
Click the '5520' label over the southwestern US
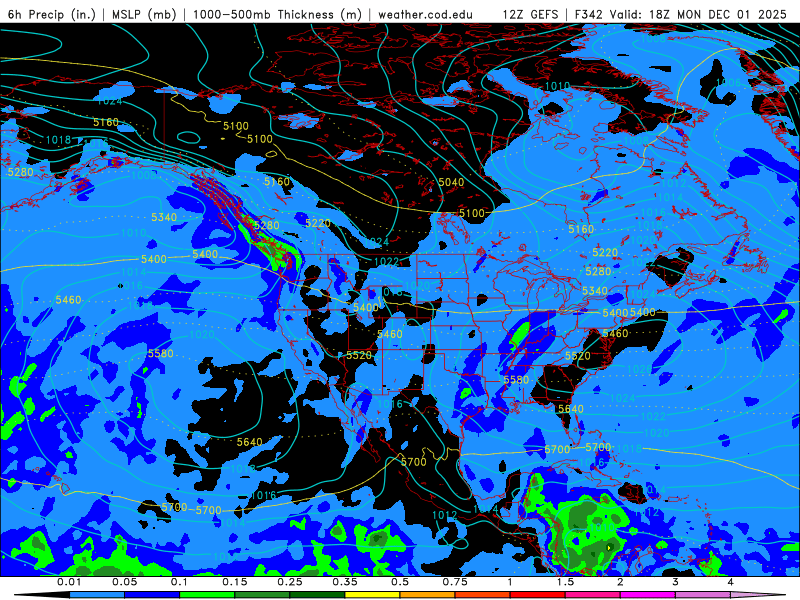point(359,355)
